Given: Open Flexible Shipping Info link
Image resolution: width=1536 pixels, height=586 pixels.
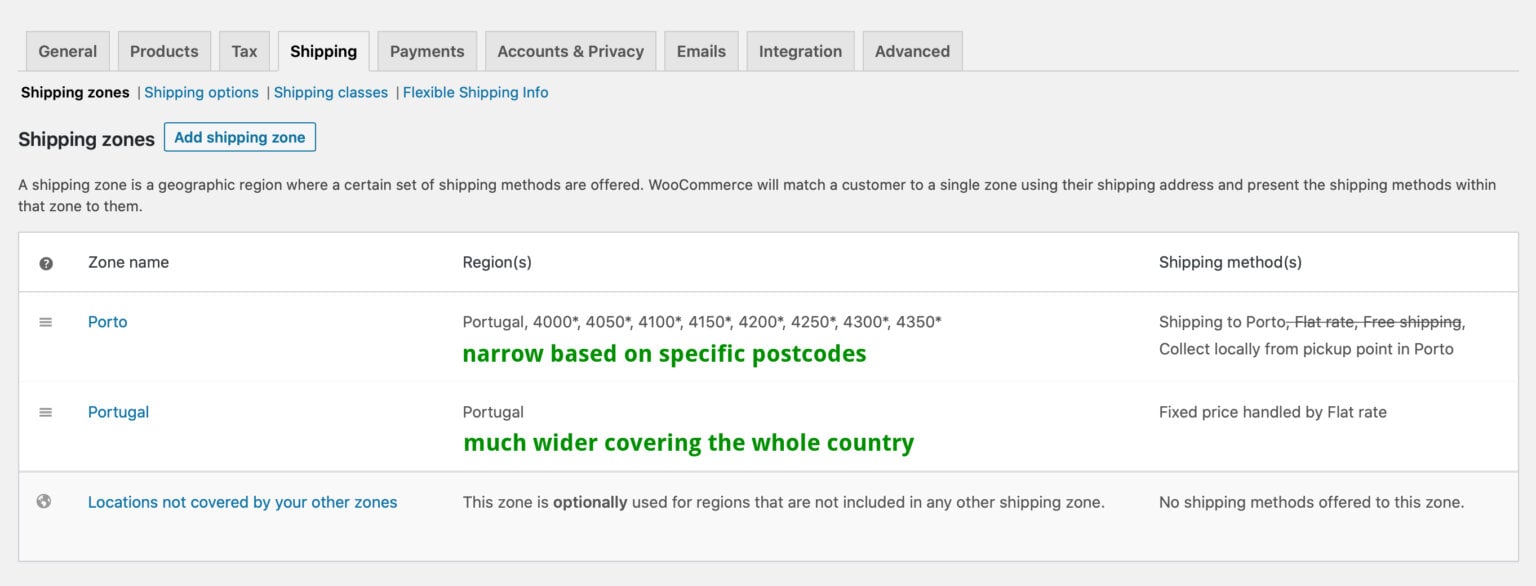Looking at the screenshot, I should 476,93.
